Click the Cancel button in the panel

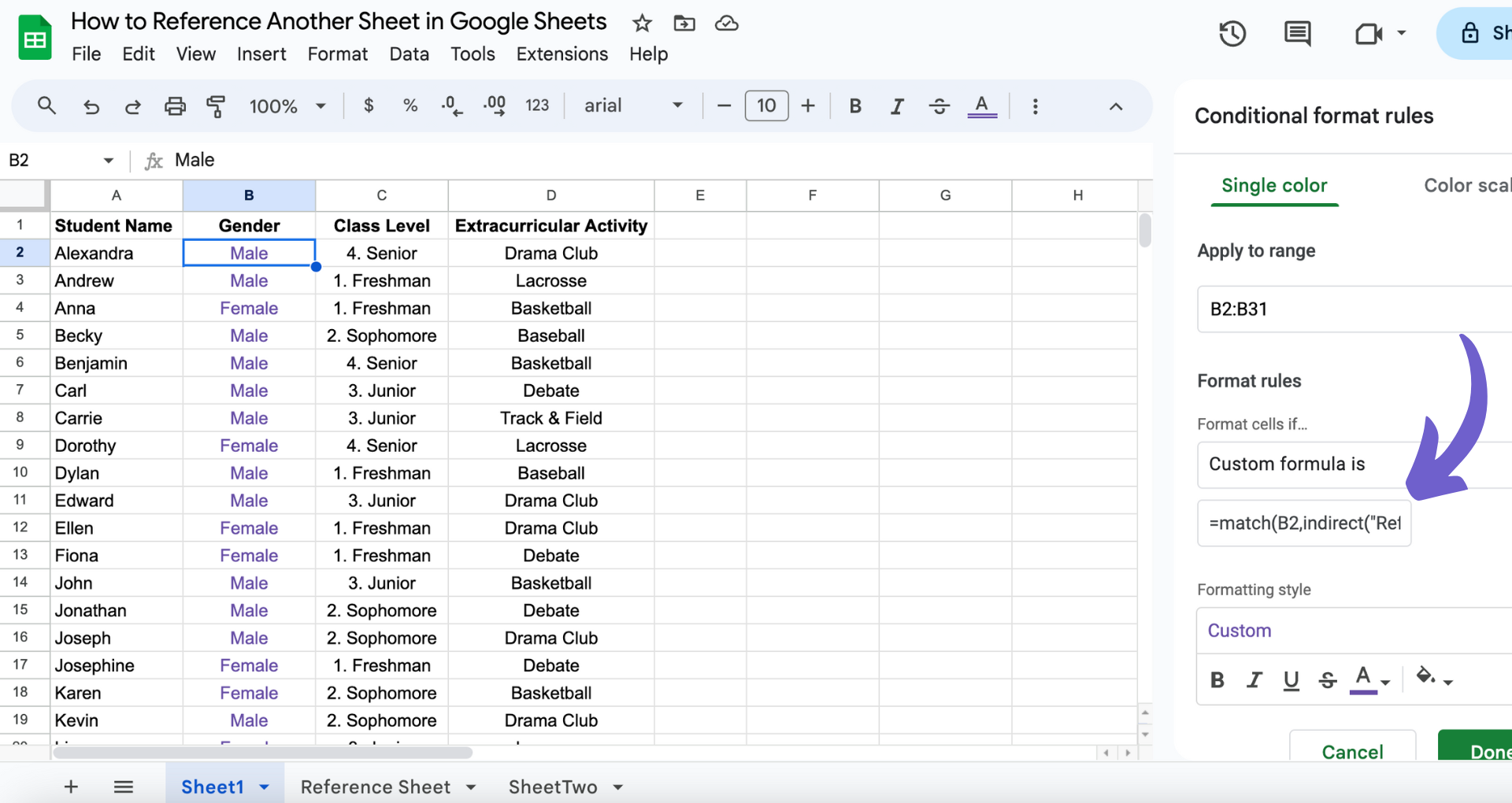coord(1352,752)
